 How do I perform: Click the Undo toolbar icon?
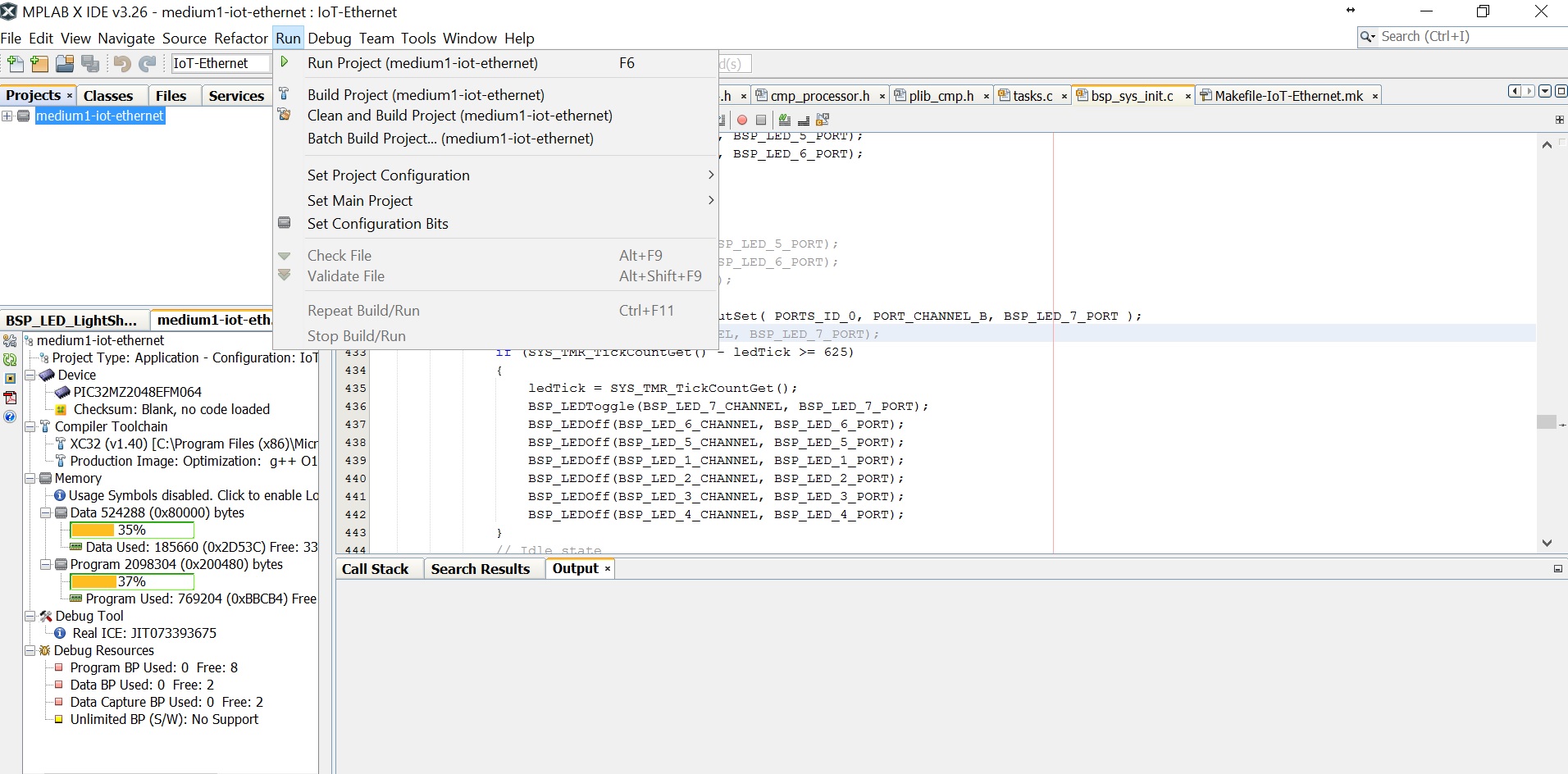(122, 64)
